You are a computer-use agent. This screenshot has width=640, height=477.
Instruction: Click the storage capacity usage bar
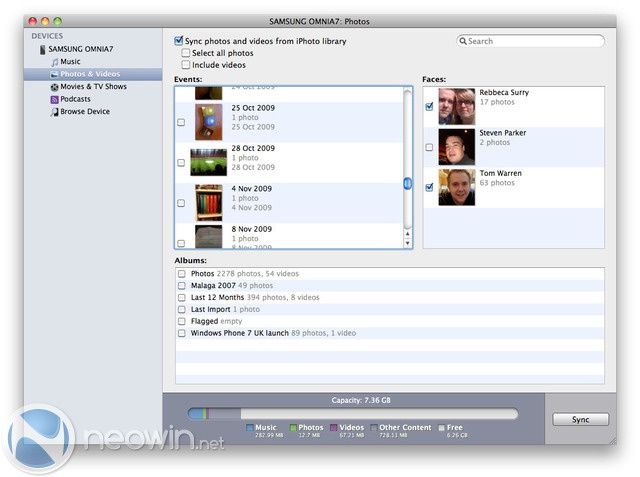(x=353, y=414)
